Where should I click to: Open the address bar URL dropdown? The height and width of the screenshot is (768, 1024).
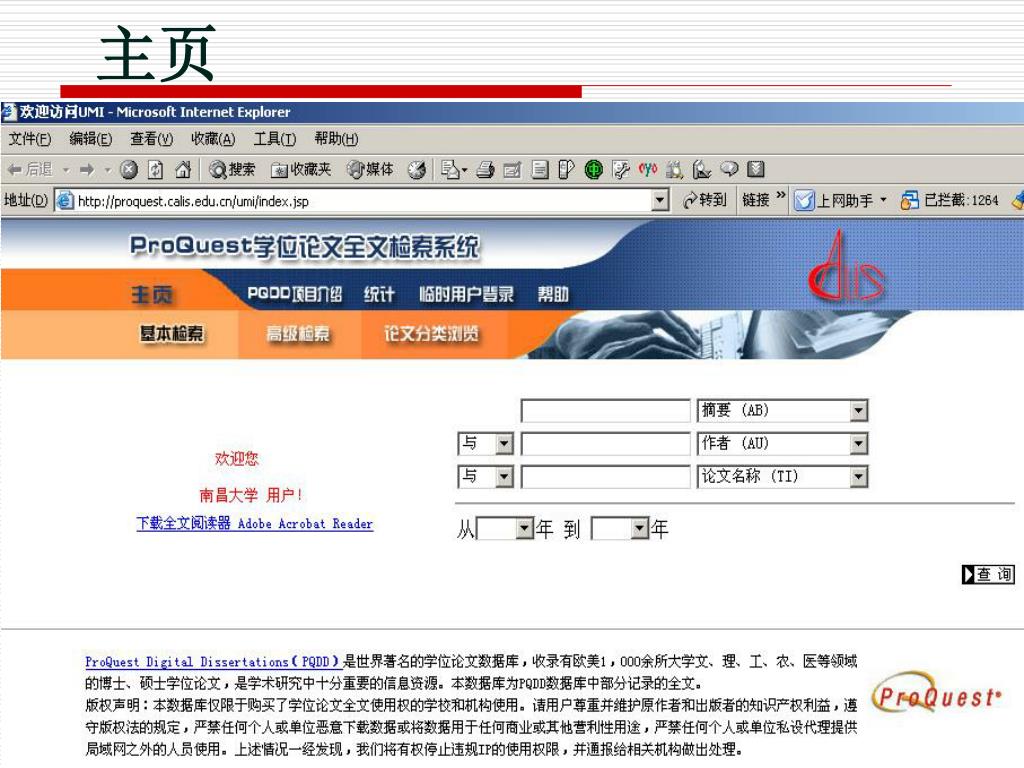point(660,200)
